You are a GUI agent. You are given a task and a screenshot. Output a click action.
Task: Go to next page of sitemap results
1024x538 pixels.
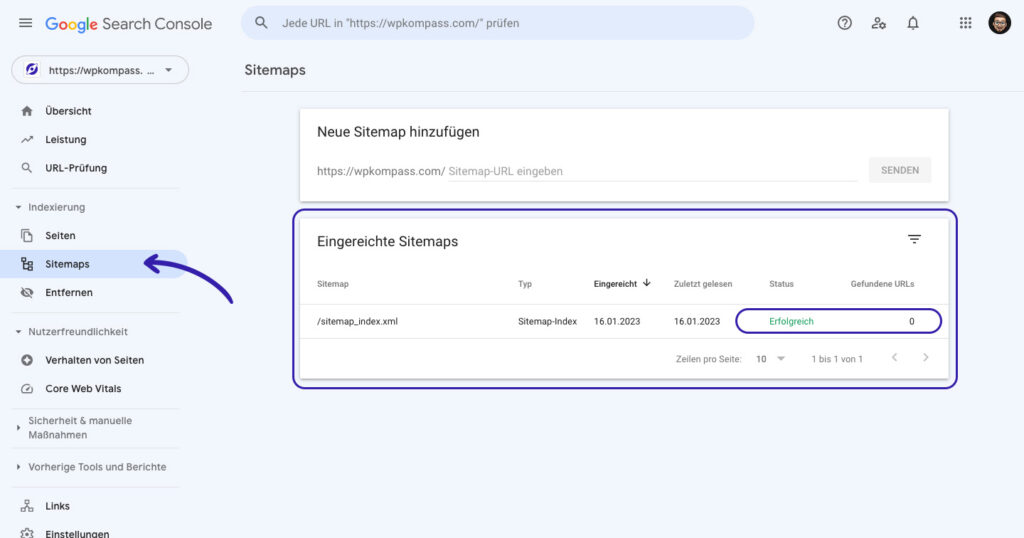click(926, 358)
